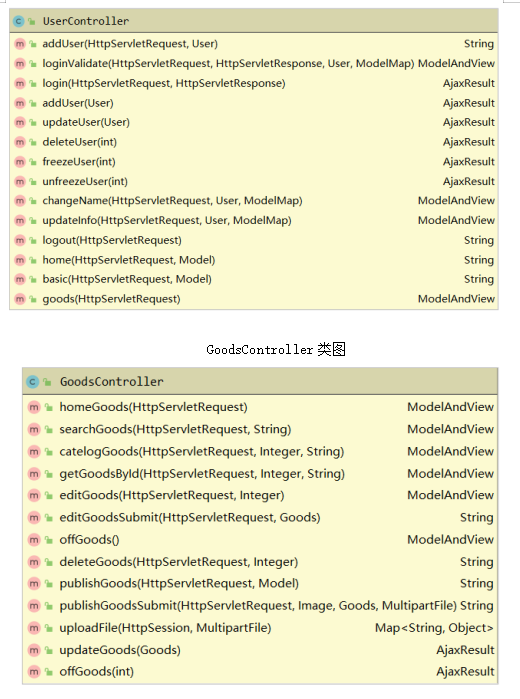
Task: Click the GoodsController 类图 caption text
Action: [x=276, y=350]
